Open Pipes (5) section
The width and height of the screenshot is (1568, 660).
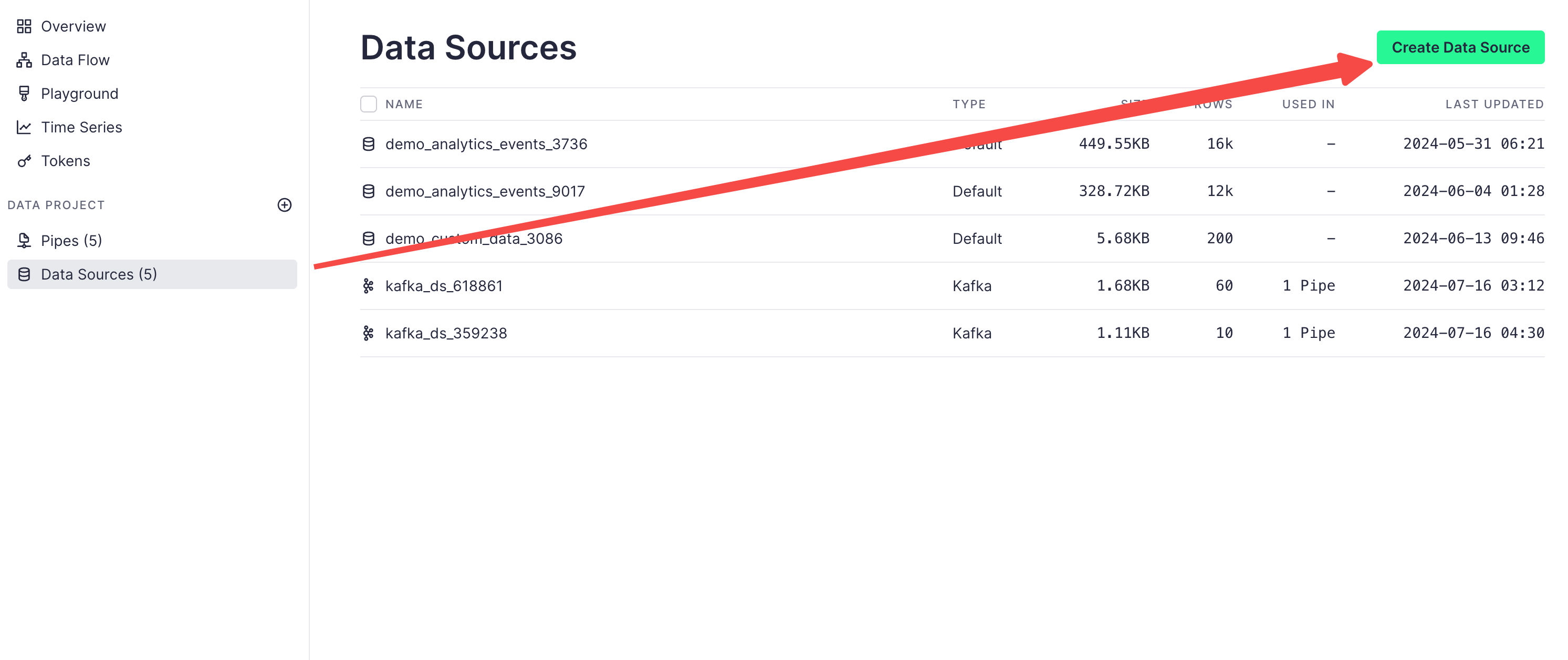pyautogui.click(x=71, y=241)
